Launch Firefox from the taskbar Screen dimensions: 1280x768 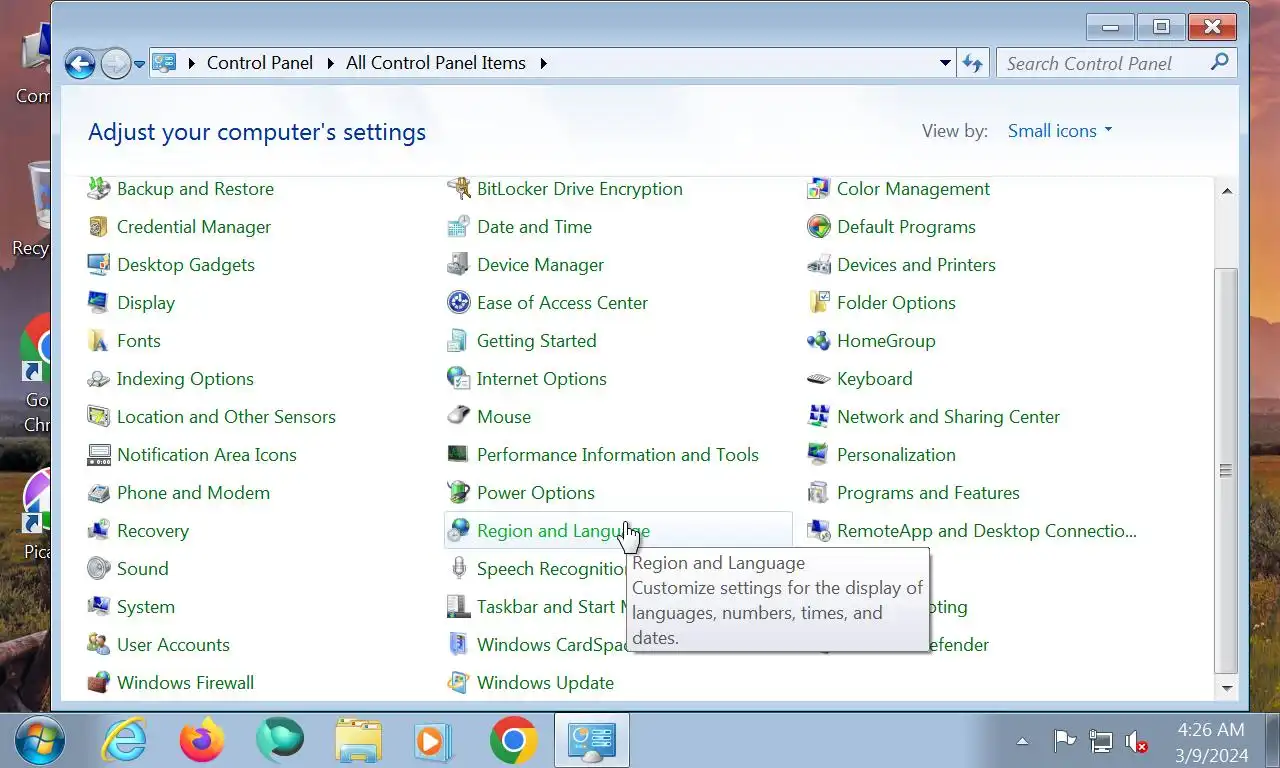(x=202, y=741)
